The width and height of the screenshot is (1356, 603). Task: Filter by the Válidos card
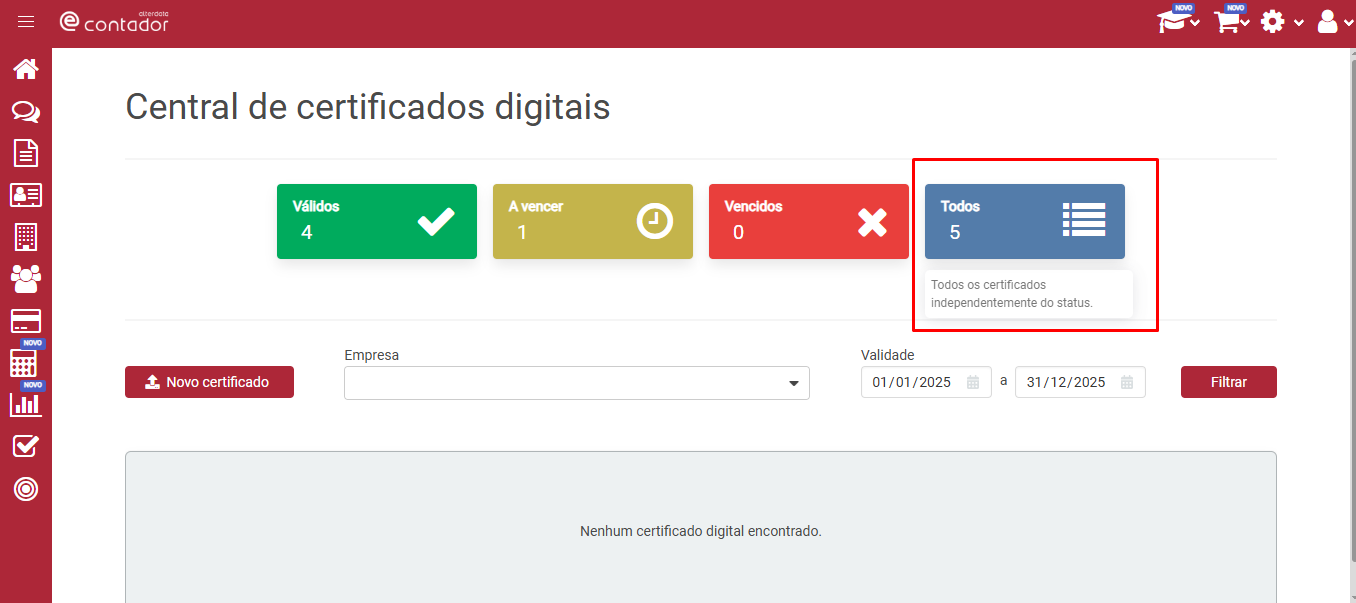pyautogui.click(x=377, y=221)
